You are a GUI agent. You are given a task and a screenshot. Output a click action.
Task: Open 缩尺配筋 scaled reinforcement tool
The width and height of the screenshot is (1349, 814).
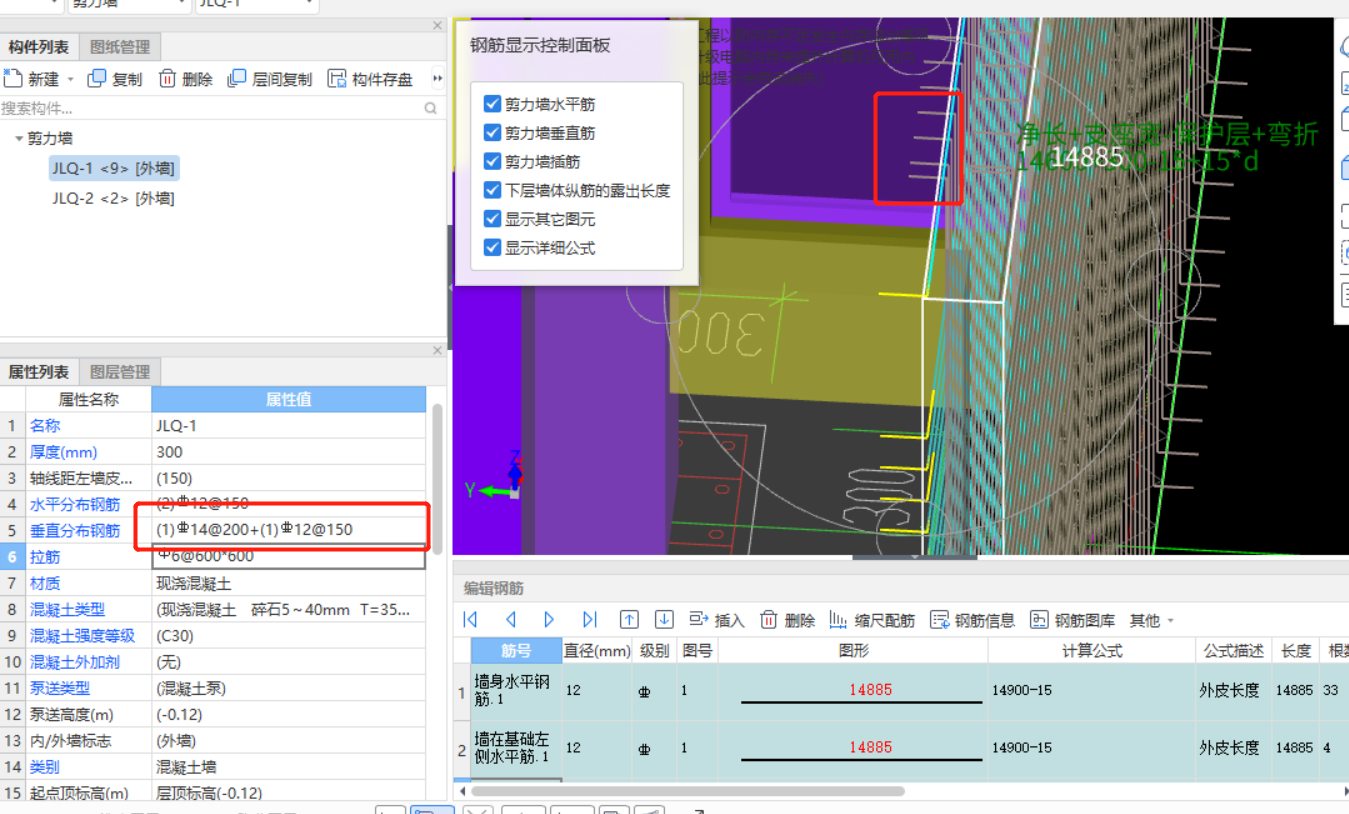[x=872, y=620]
